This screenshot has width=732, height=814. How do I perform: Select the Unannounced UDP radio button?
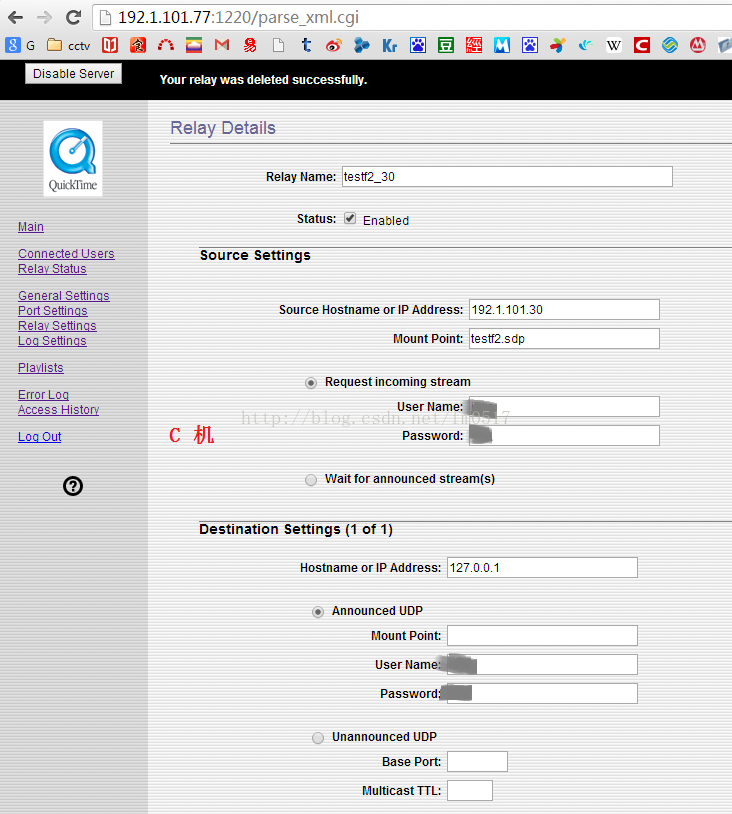pyautogui.click(x=318, y=738)
